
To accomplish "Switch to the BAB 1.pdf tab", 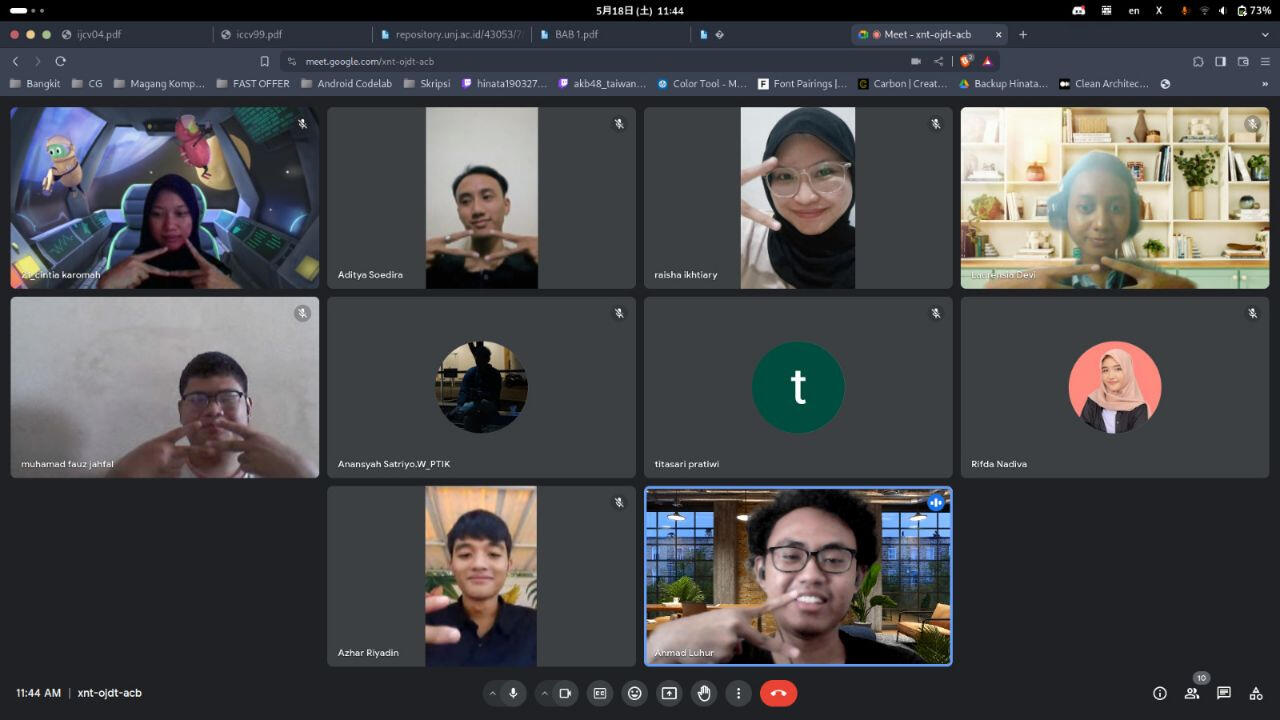I will click(576, 34).
